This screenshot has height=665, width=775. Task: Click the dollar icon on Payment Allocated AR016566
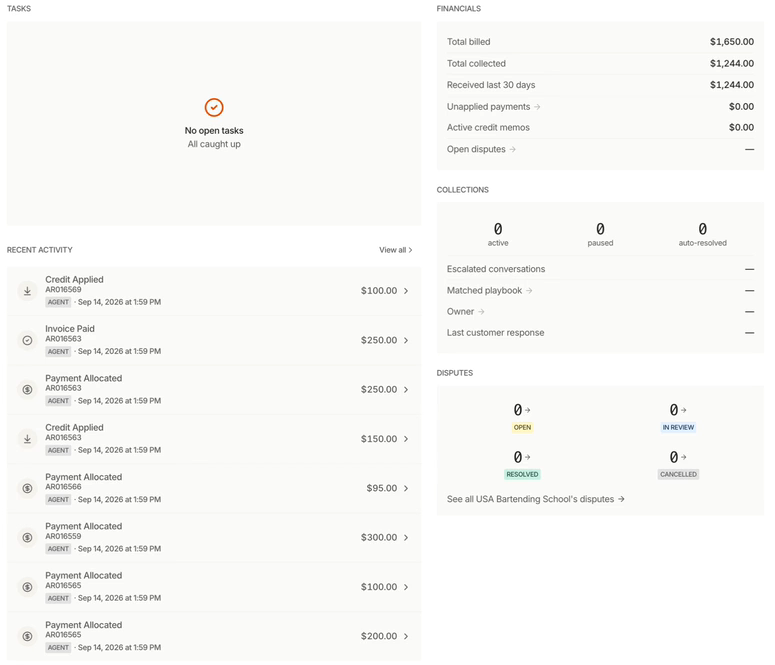(x=28, y=488)
